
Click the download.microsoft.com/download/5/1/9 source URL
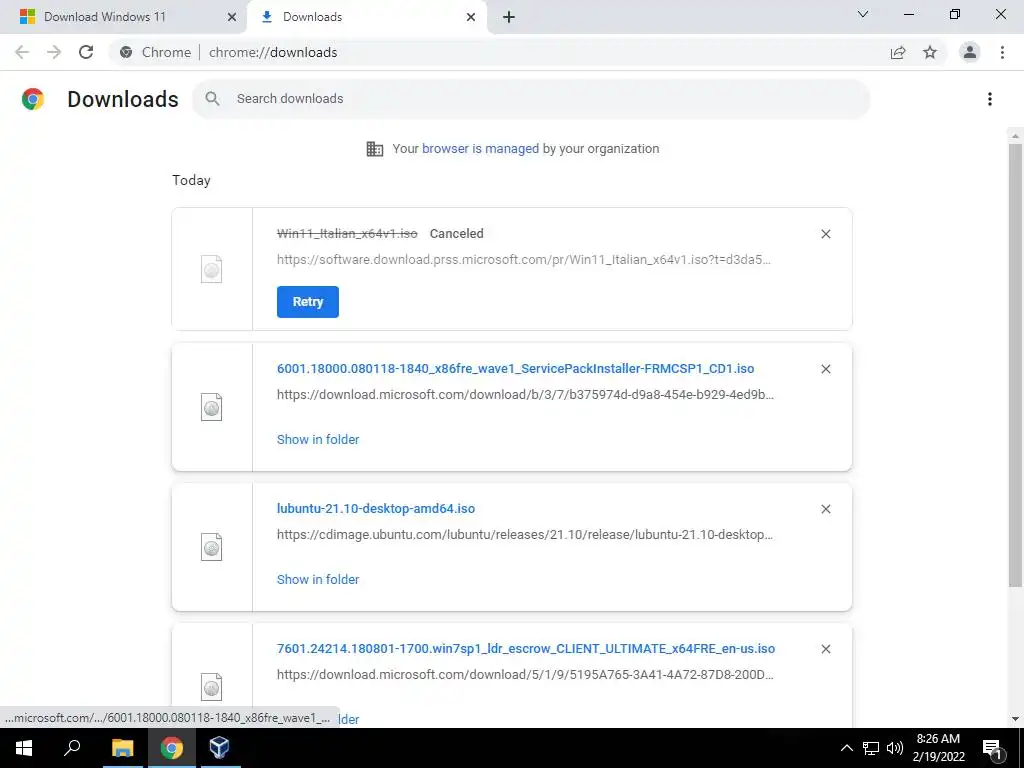coord(525,675)
